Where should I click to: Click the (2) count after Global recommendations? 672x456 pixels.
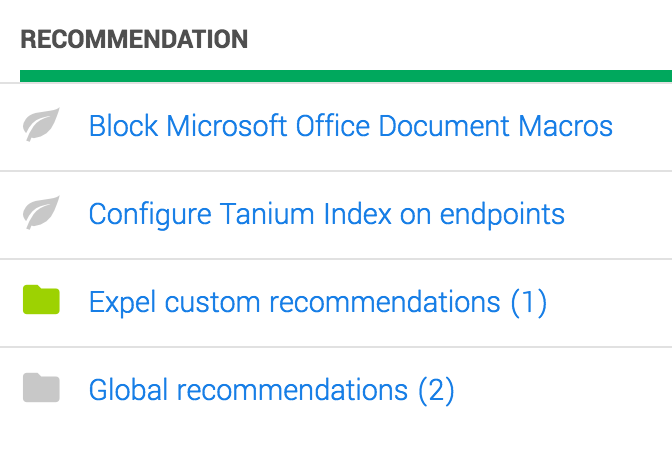click(x=436, y=390)
